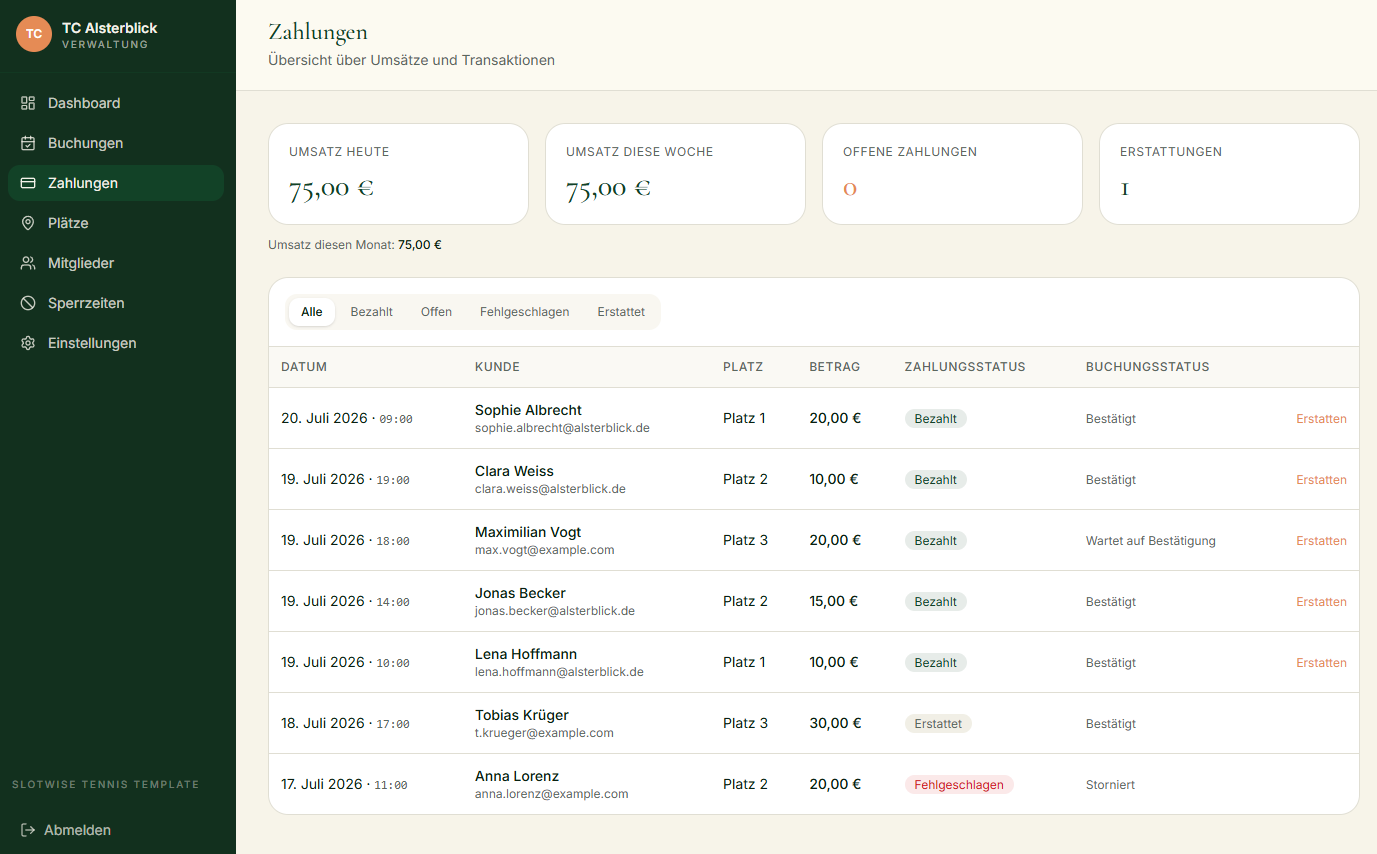Click the Buchungsstatus column header
Viewport: 1377px width, 854px height.
pos(1148,367)
